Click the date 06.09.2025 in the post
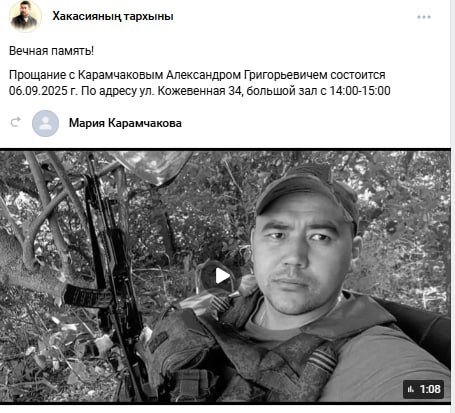 38,91
